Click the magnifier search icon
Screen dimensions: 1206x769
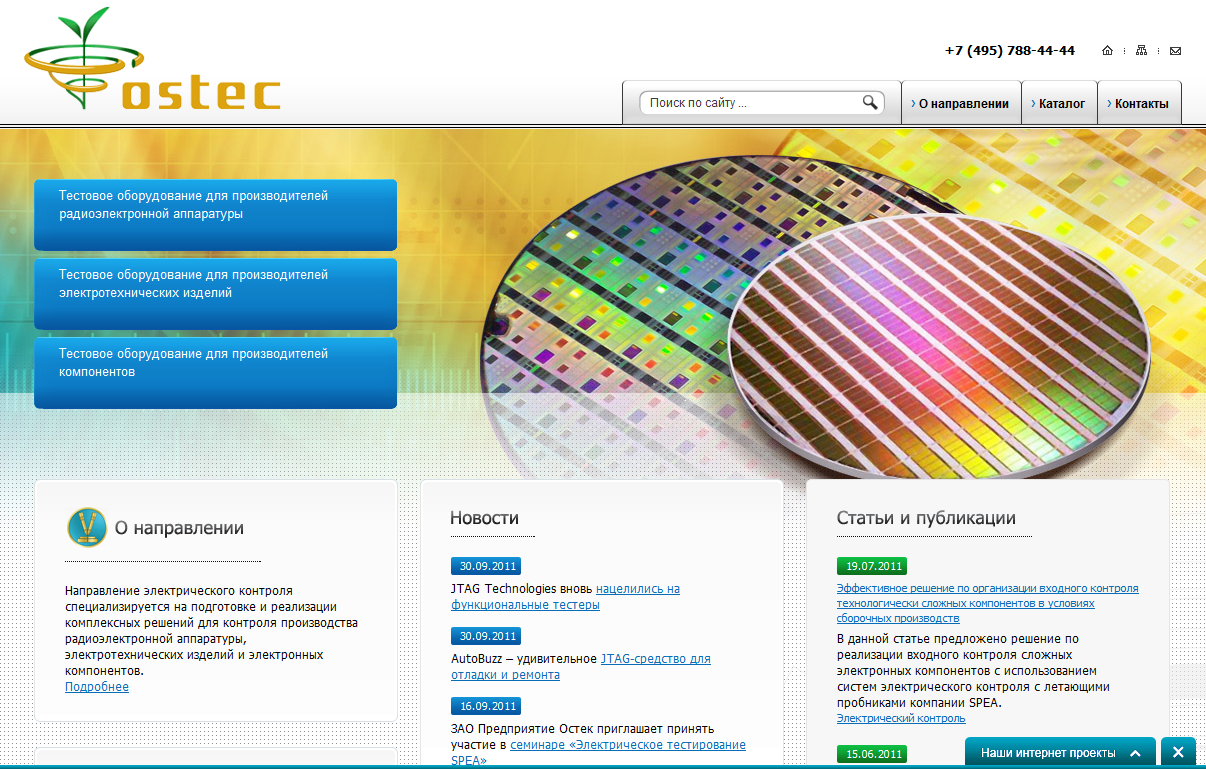click(870, 102)
